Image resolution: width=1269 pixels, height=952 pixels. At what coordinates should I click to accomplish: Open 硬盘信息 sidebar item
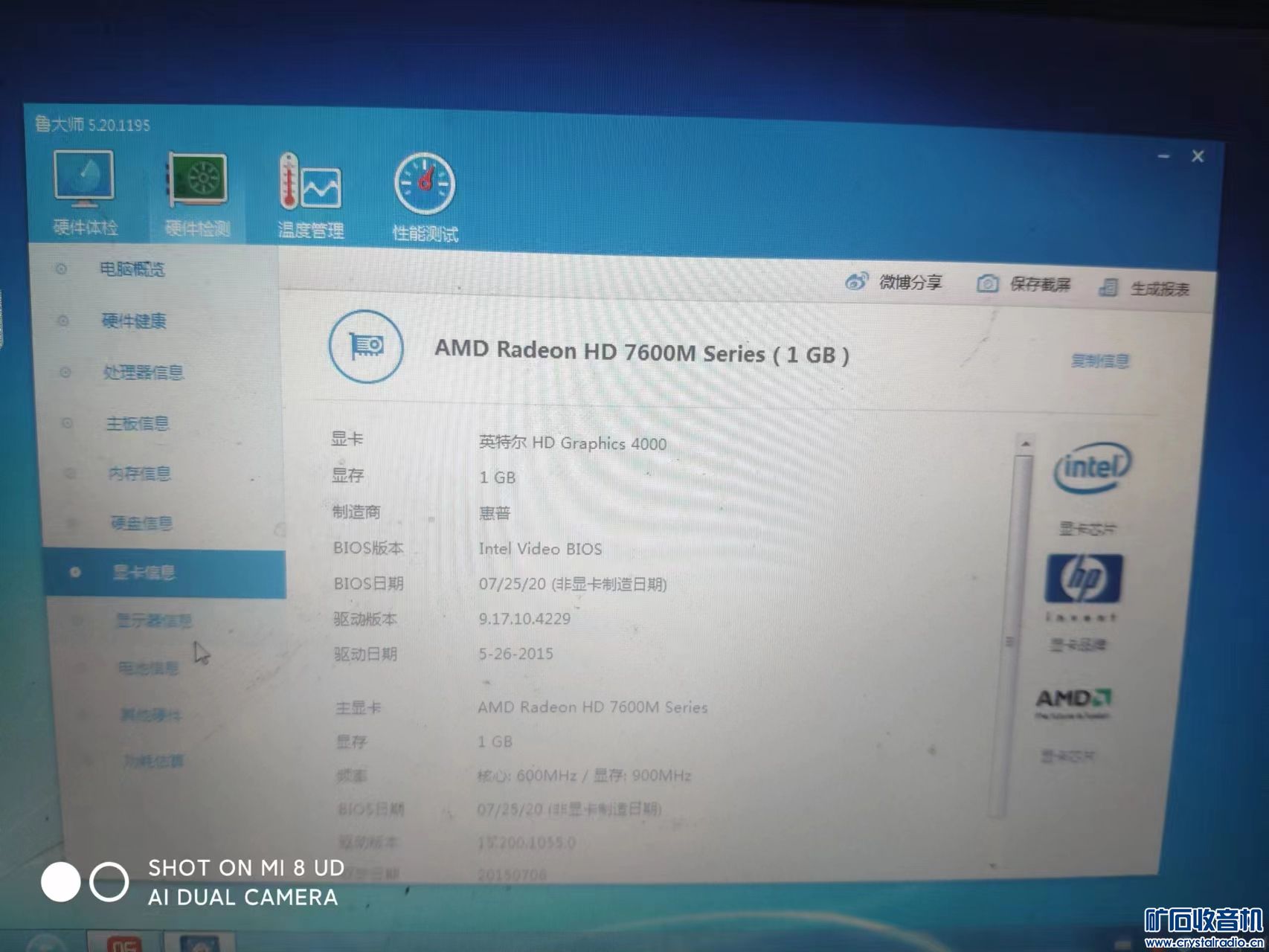[x=141, y=523]
